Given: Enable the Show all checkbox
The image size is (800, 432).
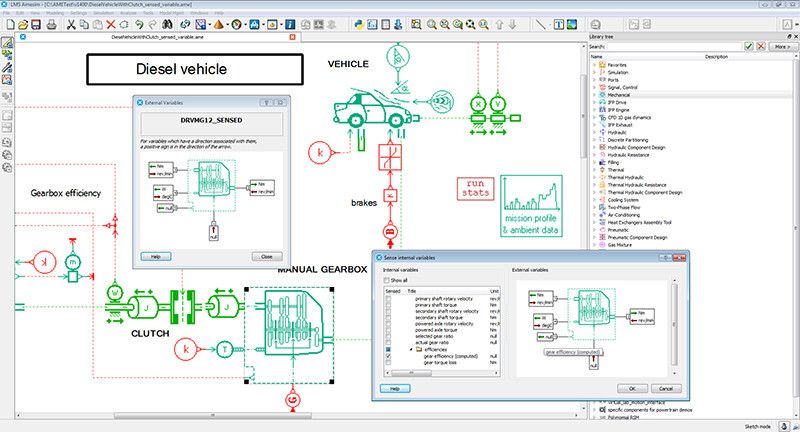Looking at the screenshot, I should pyautogui.click(x=387, y=280).
